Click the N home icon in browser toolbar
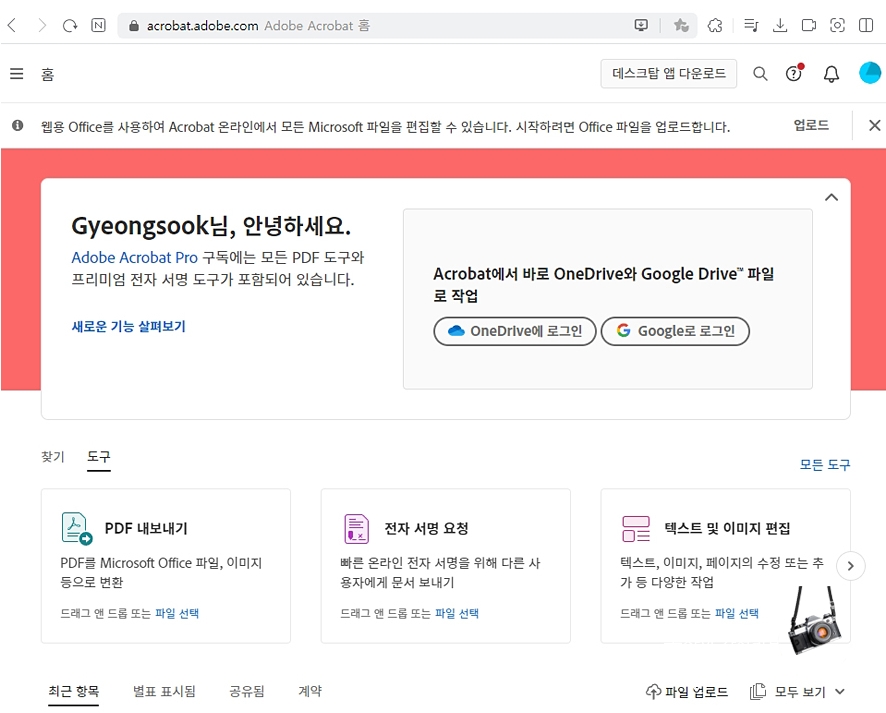 tap(98, 25)
